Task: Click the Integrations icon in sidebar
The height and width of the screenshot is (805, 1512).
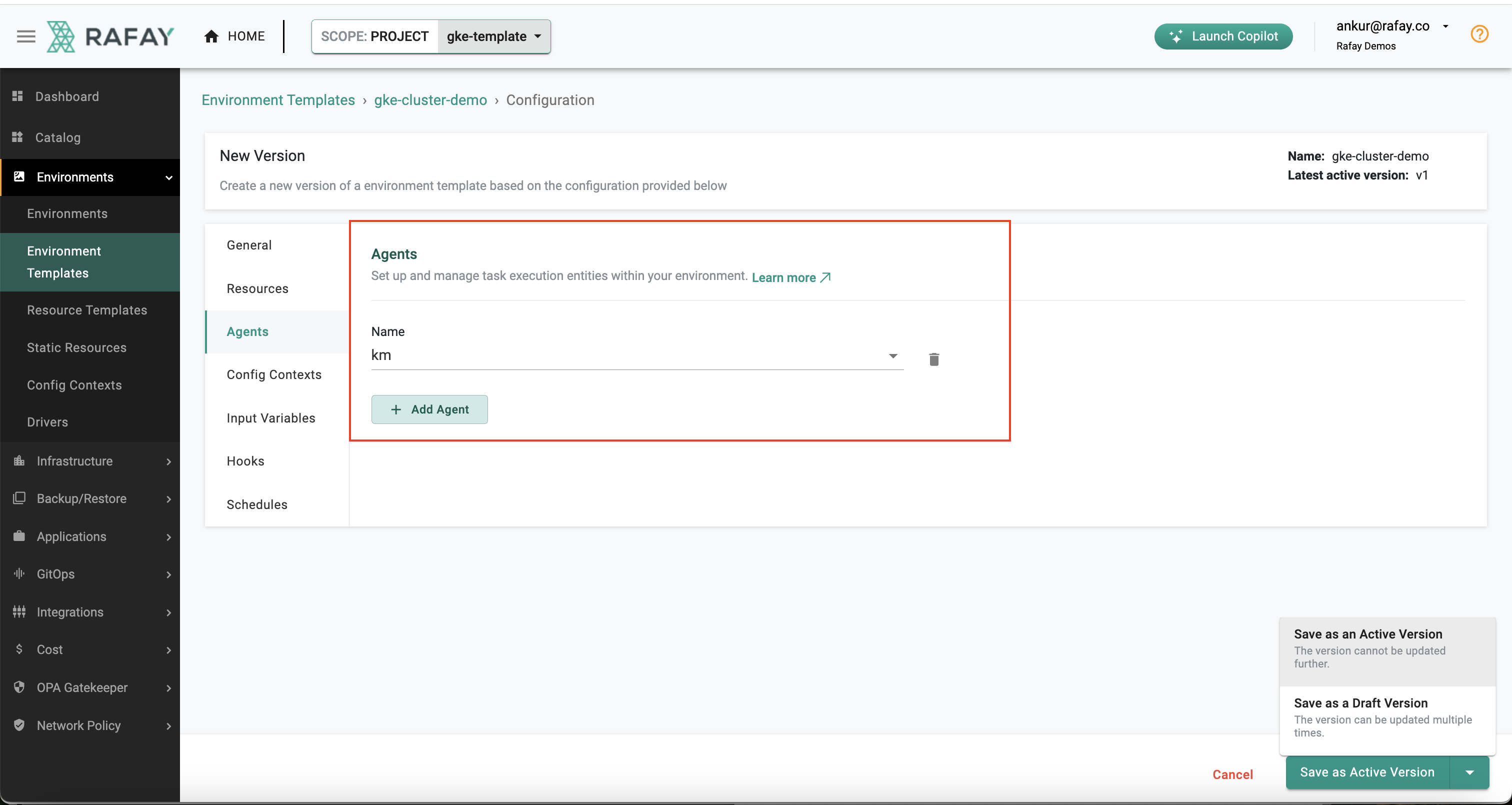Action: point(19,611)
